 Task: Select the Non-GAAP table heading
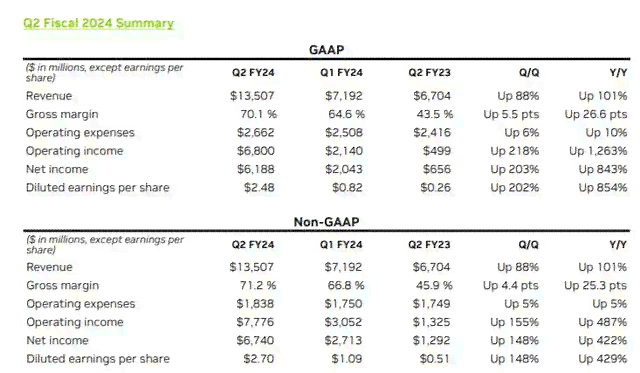click(x=327, y=222)
